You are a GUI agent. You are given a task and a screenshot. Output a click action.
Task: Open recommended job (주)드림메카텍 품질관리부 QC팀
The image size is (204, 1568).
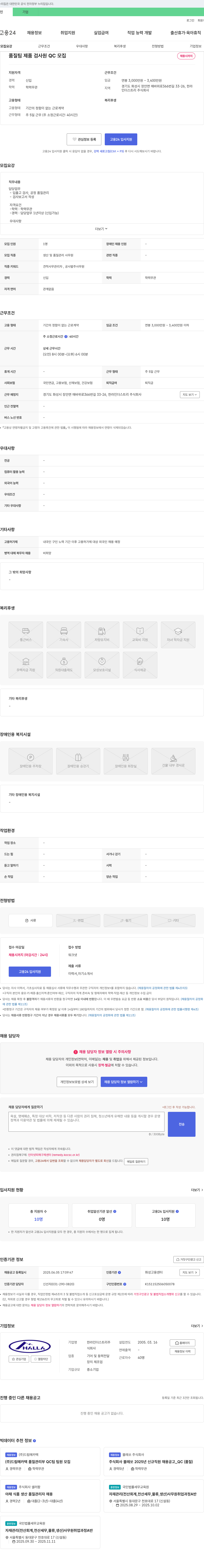click(38, 1461)
